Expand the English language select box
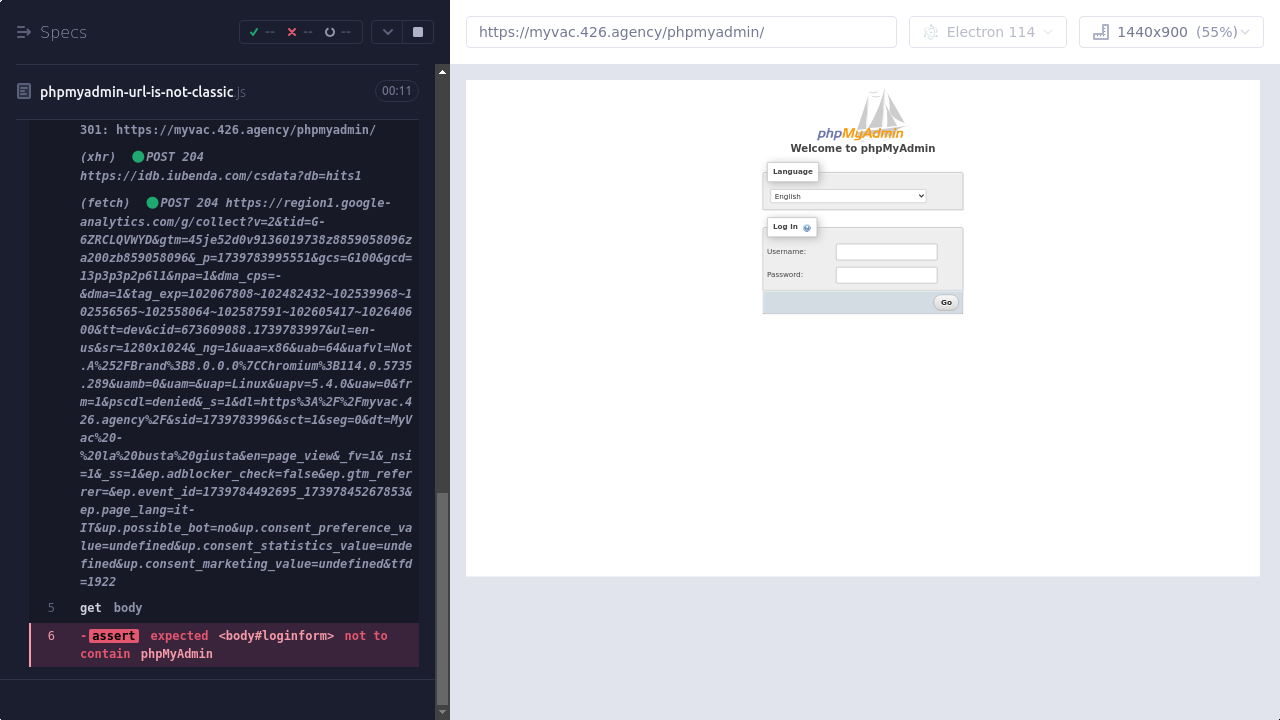Image resolution: width=1280 pixels, height=720 pixels. 848,196
